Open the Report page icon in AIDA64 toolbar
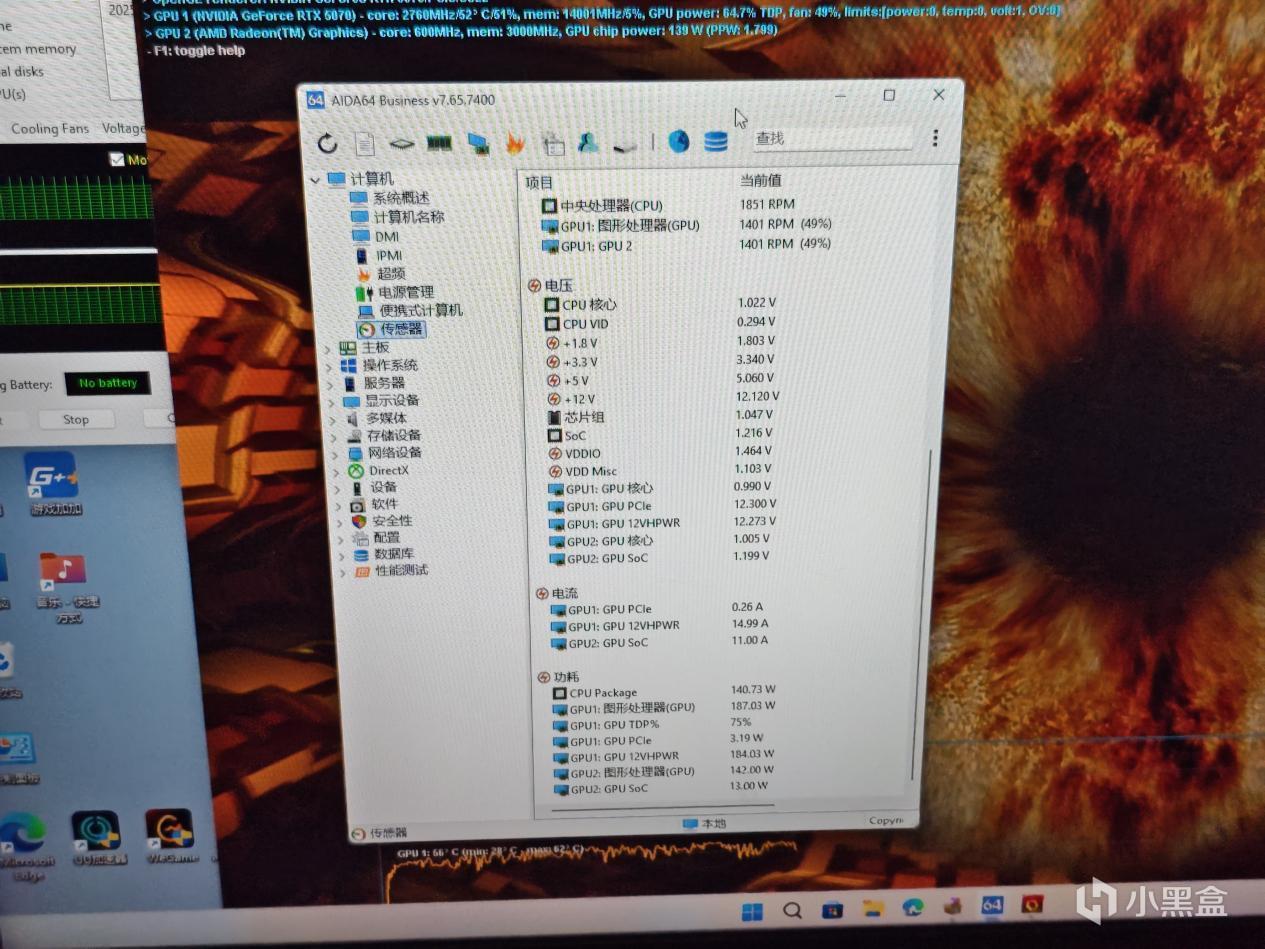 365,143
